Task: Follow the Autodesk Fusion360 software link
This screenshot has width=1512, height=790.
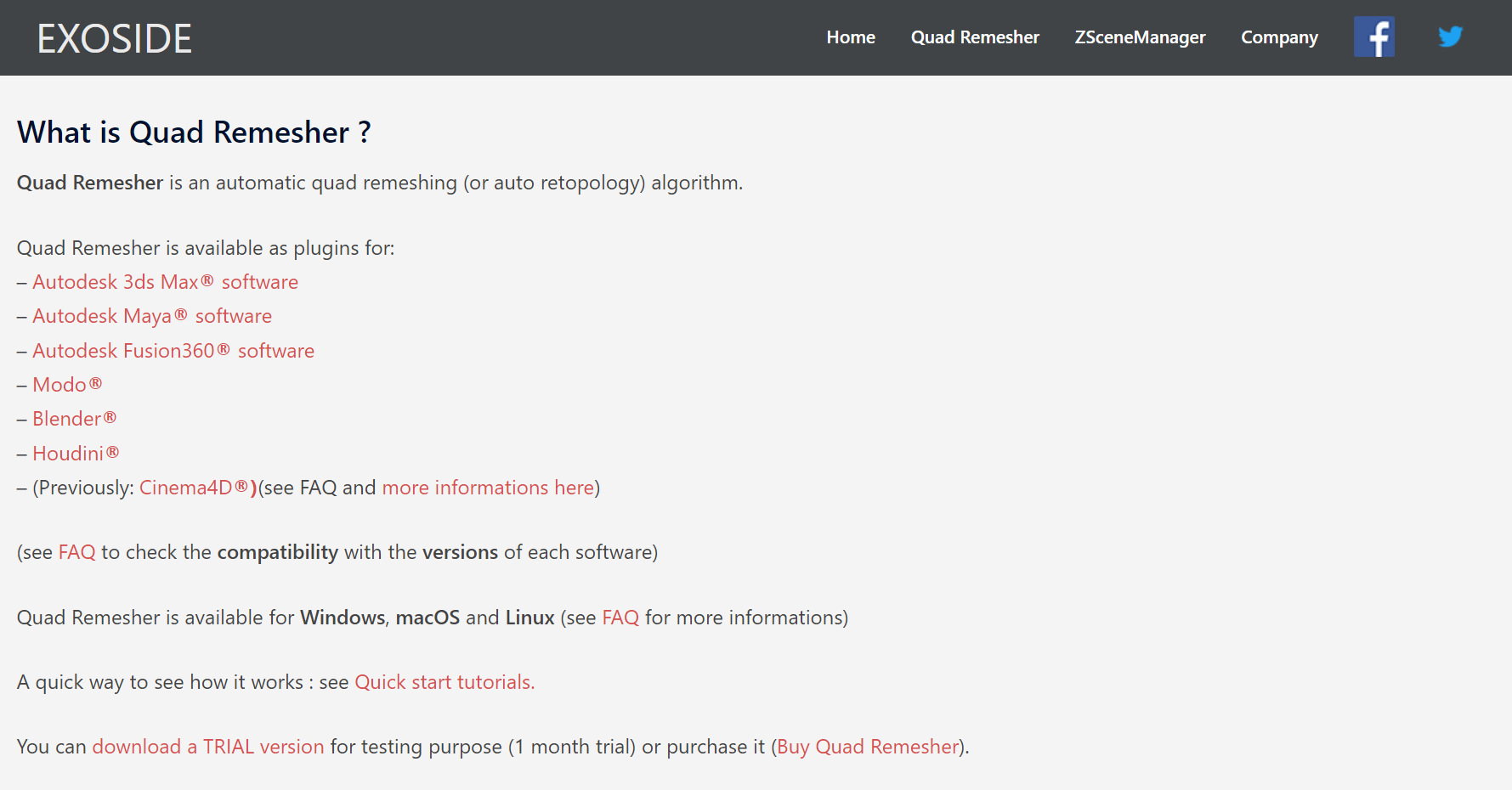Action: click(x=173, y=351)
